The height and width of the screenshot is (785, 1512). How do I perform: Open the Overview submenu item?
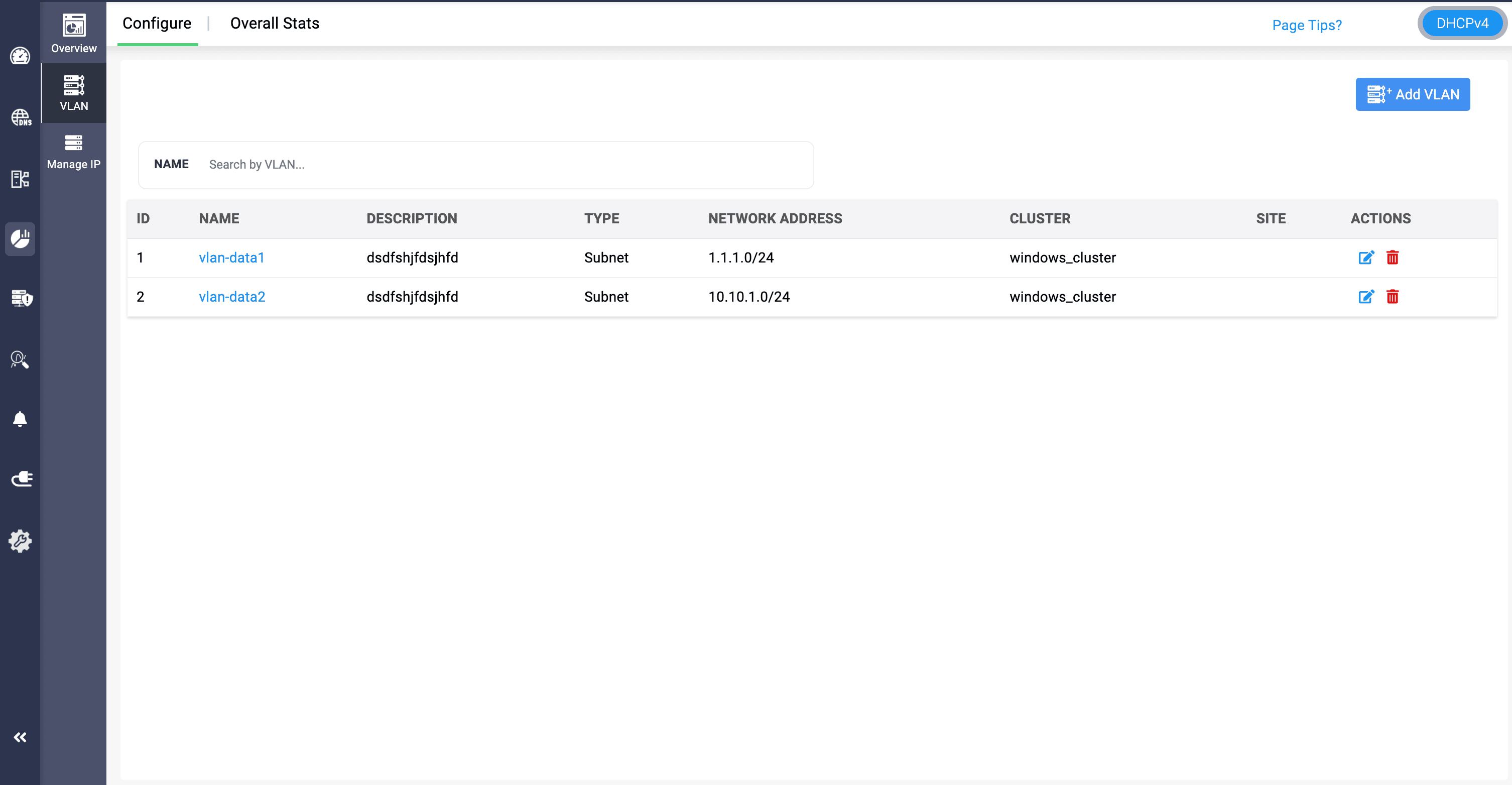click(x=73, y=34)
